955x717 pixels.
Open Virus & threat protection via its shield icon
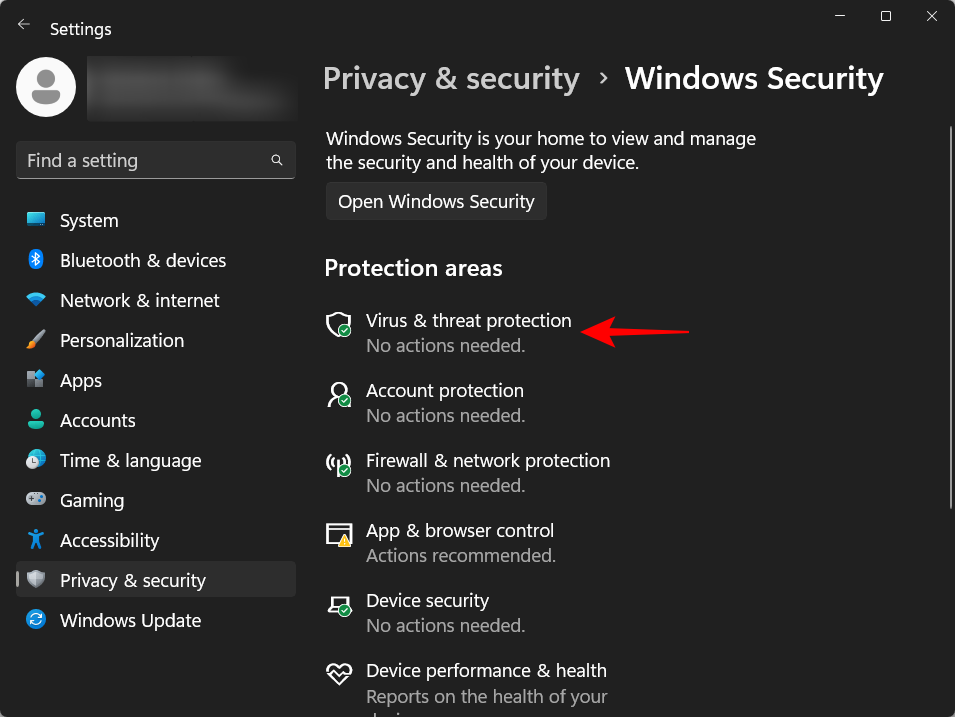(x=338, y=325)
